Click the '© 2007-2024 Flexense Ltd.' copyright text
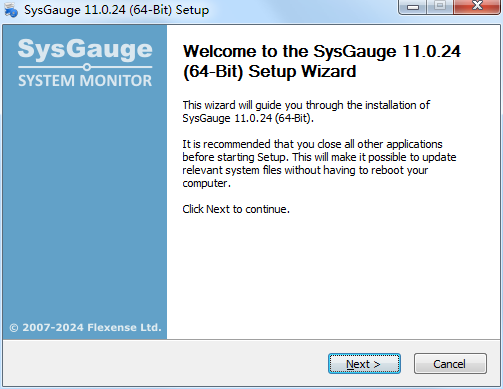Screen dimensions: 503x389 pyautogui.click(x=85, y=328)
